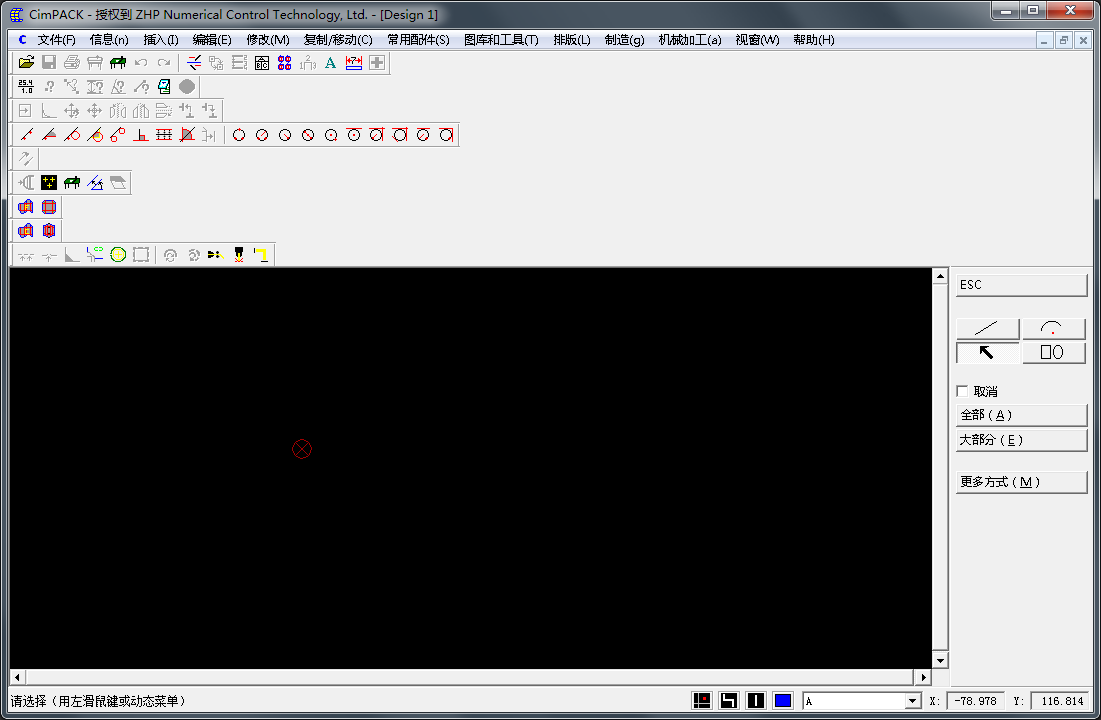
Task: Click the blue color swatch in status bar
Action: pyautogui.click(x=782, y=700)
